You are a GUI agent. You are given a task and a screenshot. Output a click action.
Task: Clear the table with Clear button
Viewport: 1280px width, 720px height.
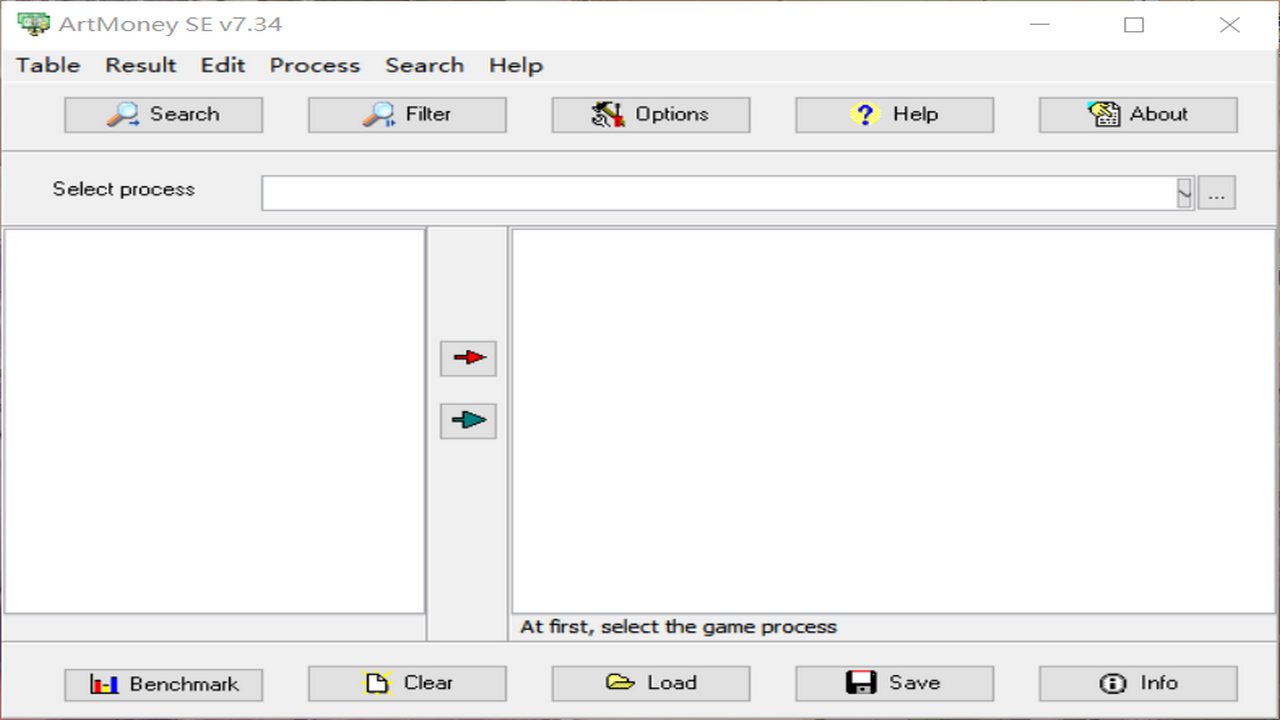coord(407,684)
